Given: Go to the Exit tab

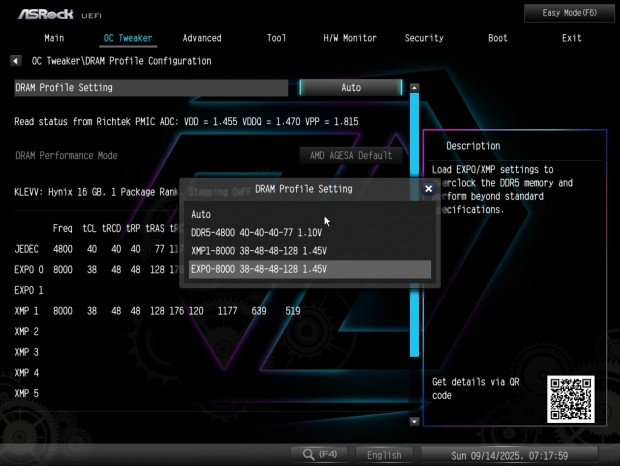Looking at the screenshot, I should click(571, 38).
